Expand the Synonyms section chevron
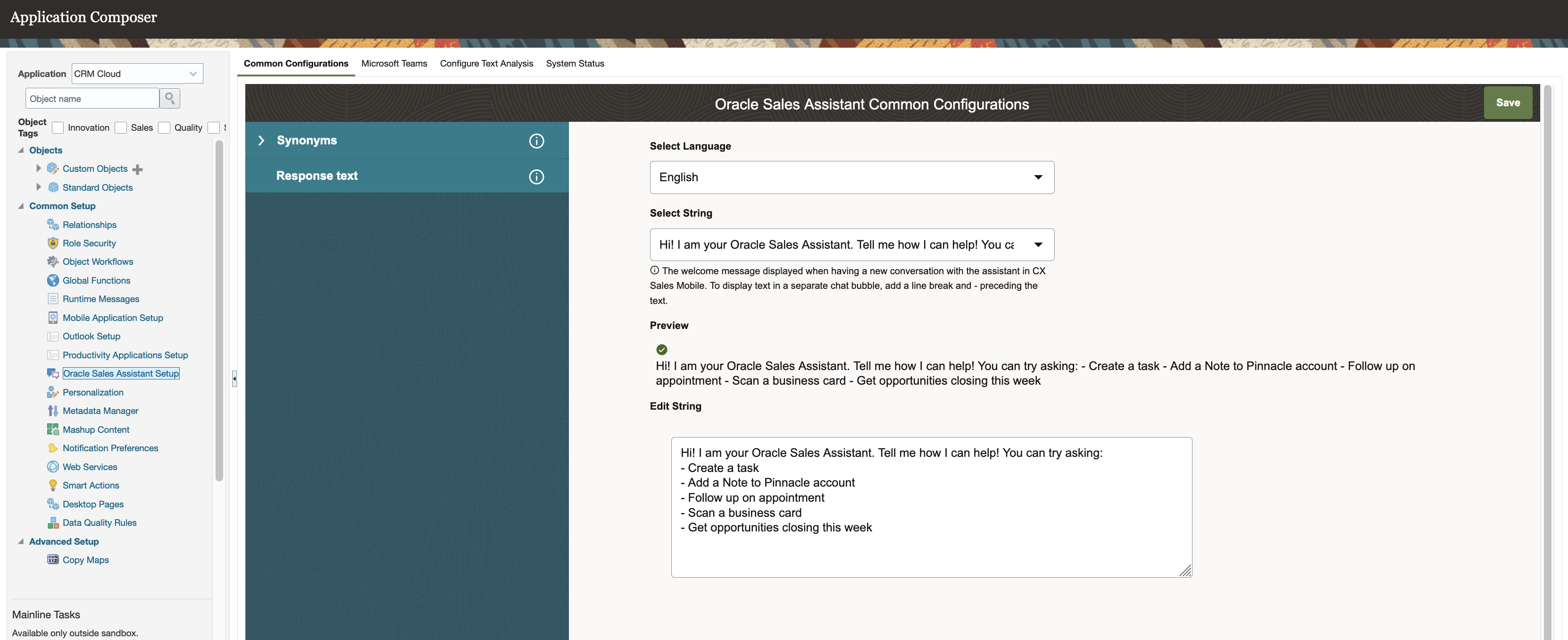 coord(261,141)
